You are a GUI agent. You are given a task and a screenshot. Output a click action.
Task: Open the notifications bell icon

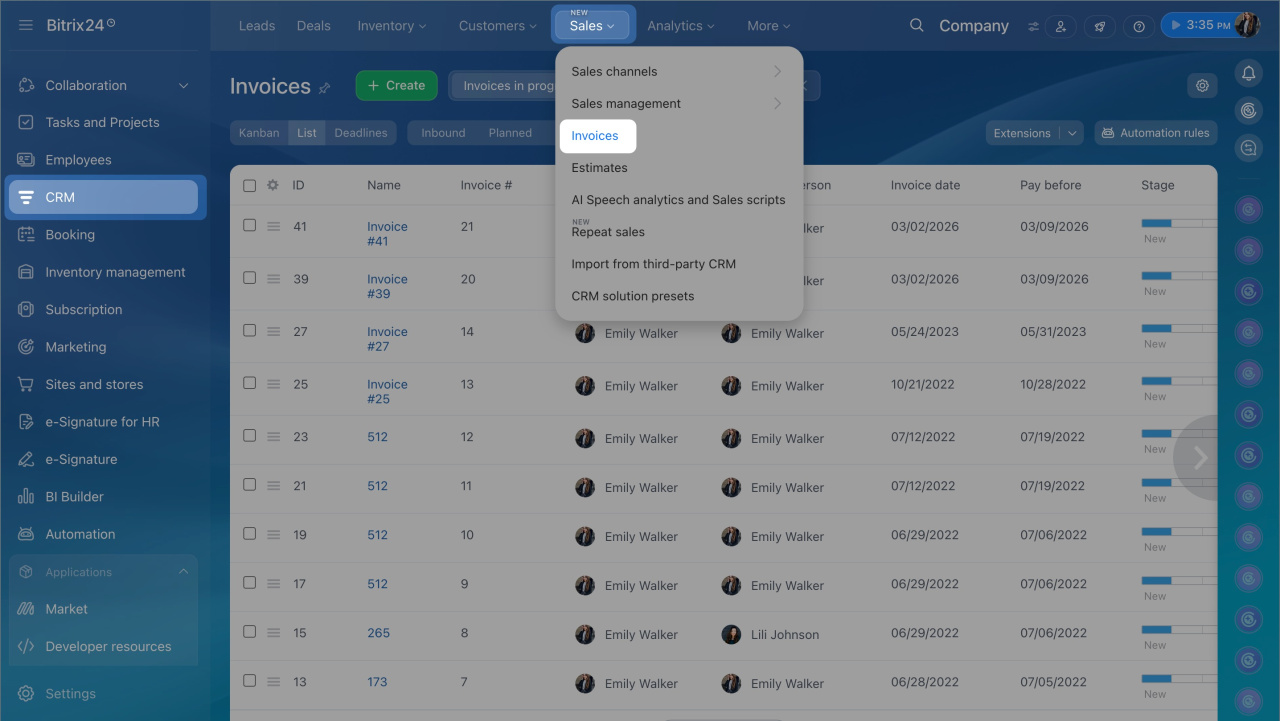pyautogui.click(x=1247, y=73)
